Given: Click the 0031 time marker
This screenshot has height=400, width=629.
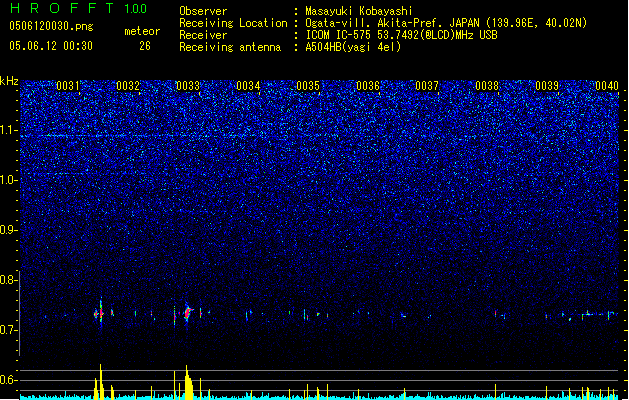Looking at the screenshot, I should click(x=68, y=86).
